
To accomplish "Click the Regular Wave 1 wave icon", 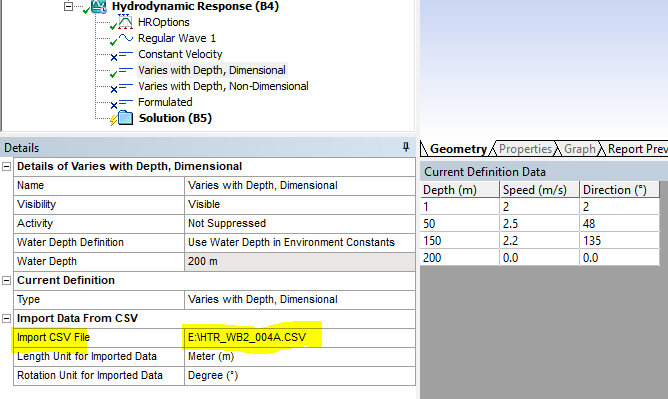I will (126, 38).
